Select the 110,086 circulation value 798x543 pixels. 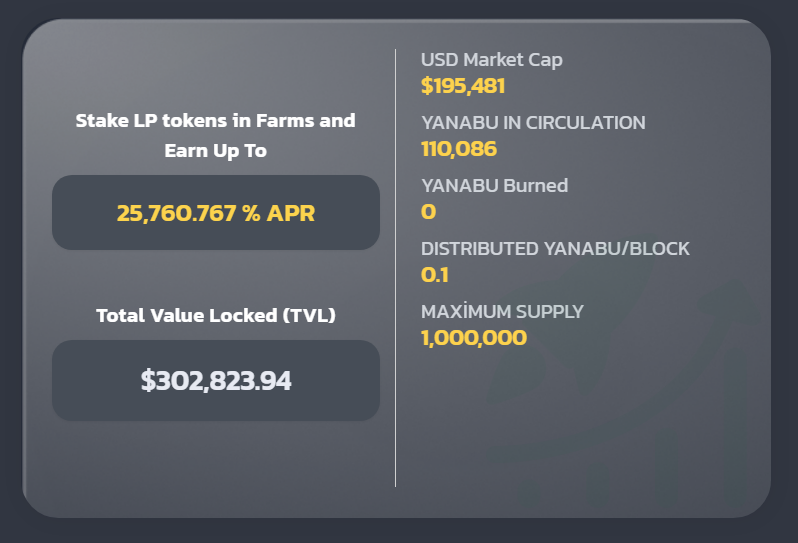point(459,149)
